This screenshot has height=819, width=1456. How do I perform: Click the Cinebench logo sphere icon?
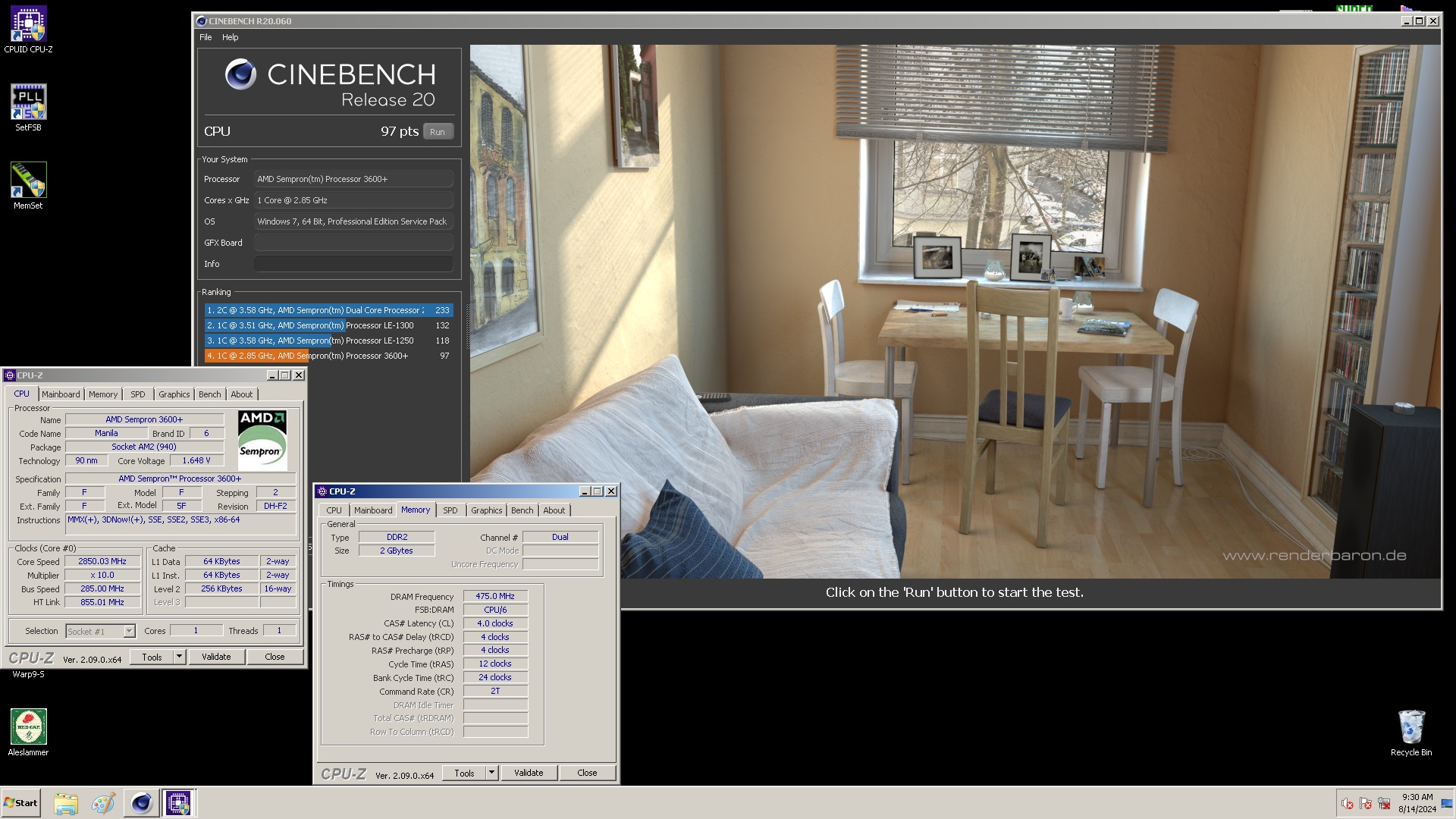[x=240, y=74]
